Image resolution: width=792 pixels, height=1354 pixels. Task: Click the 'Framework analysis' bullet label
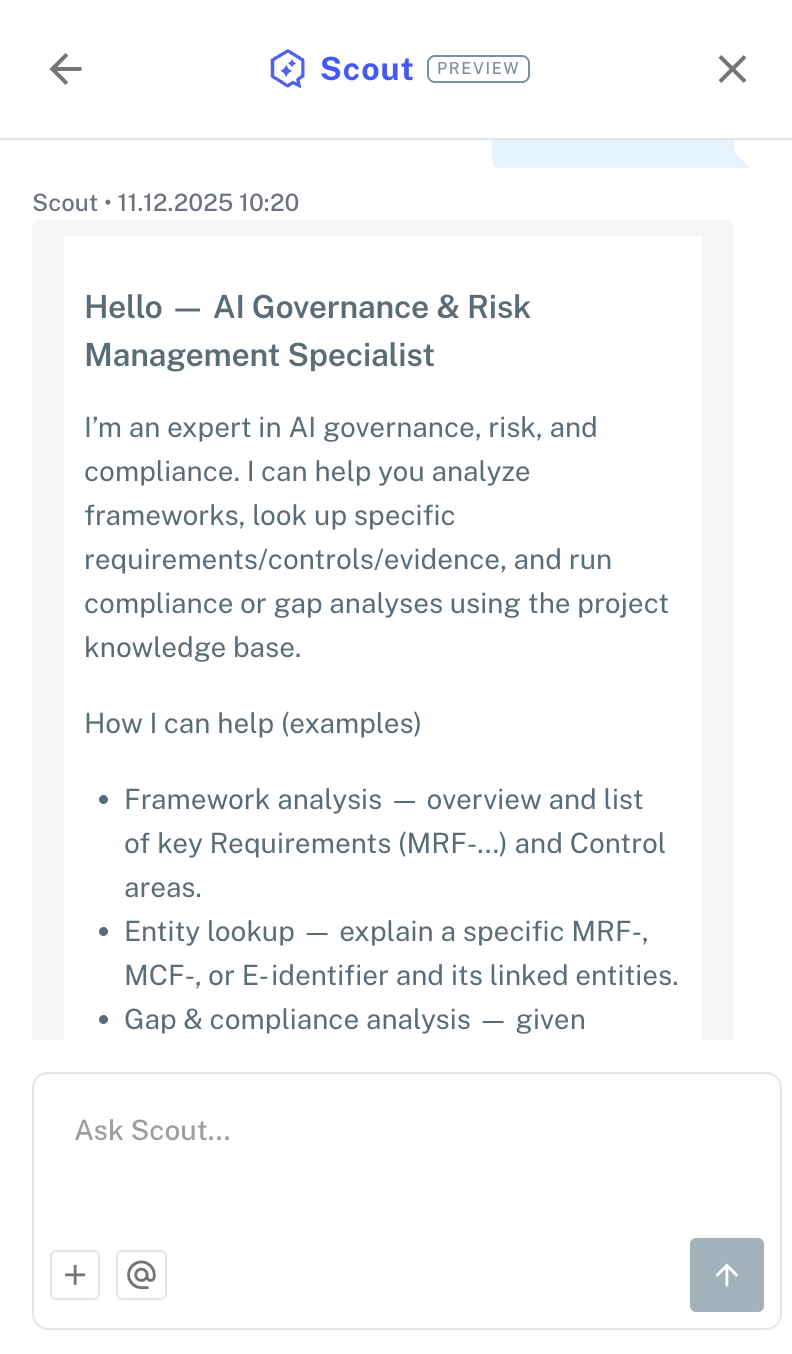click(253, 800)
